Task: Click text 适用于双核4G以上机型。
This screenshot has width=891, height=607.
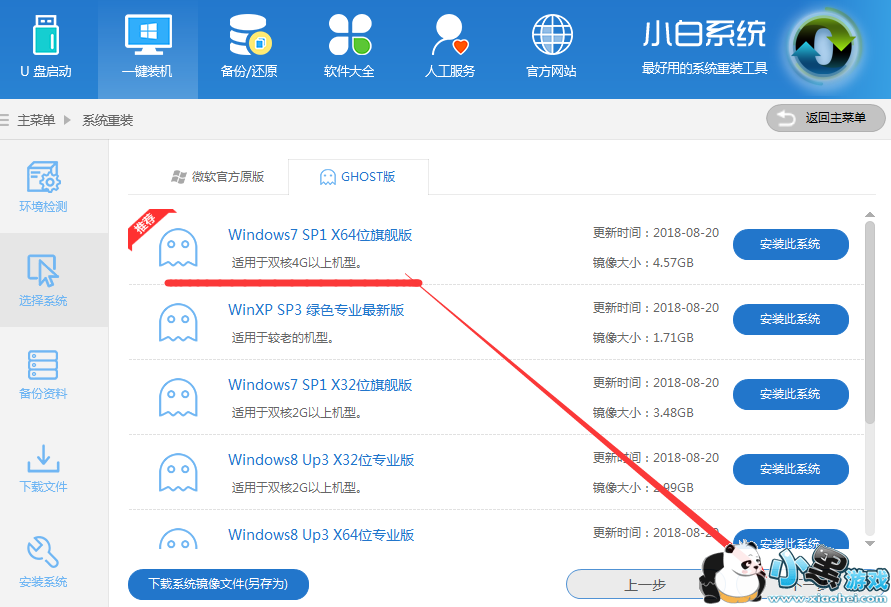Action: point(296,263)
